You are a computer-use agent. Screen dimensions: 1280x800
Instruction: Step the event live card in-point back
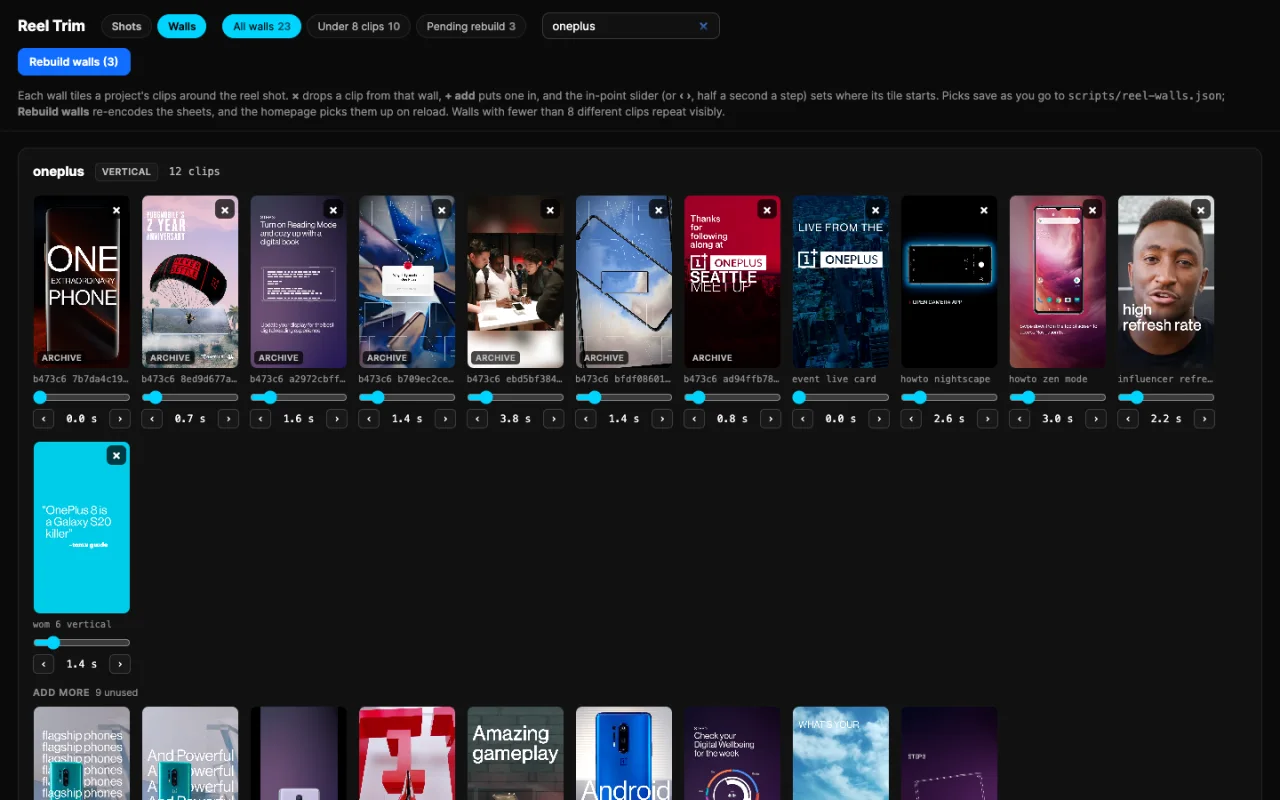[x=803, y=419]
